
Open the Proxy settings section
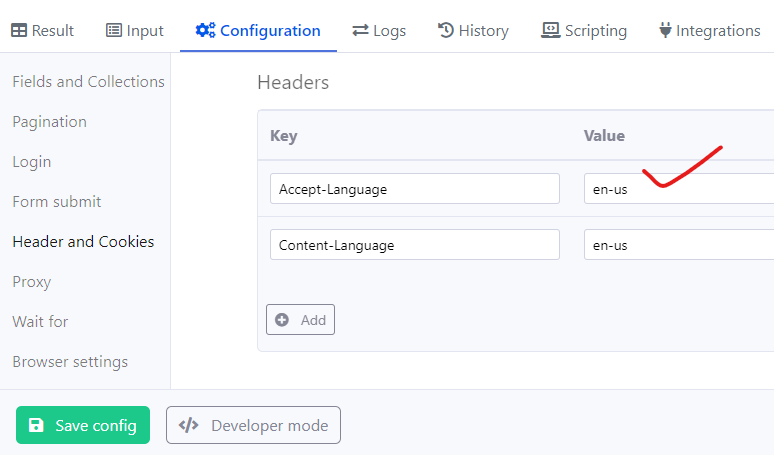coord(32,282)
